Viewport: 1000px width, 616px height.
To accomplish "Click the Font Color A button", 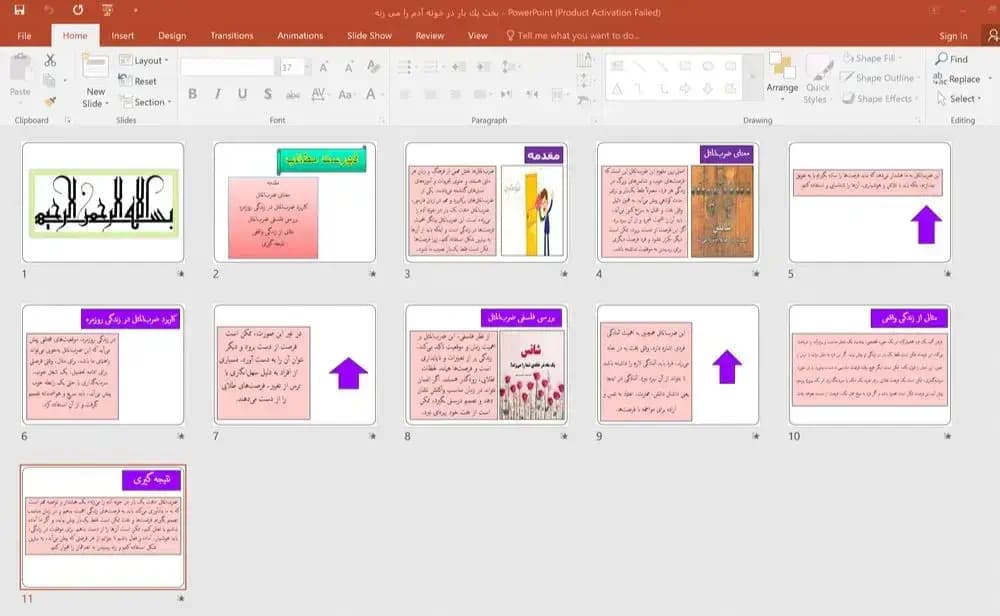I will coord(372,94).
